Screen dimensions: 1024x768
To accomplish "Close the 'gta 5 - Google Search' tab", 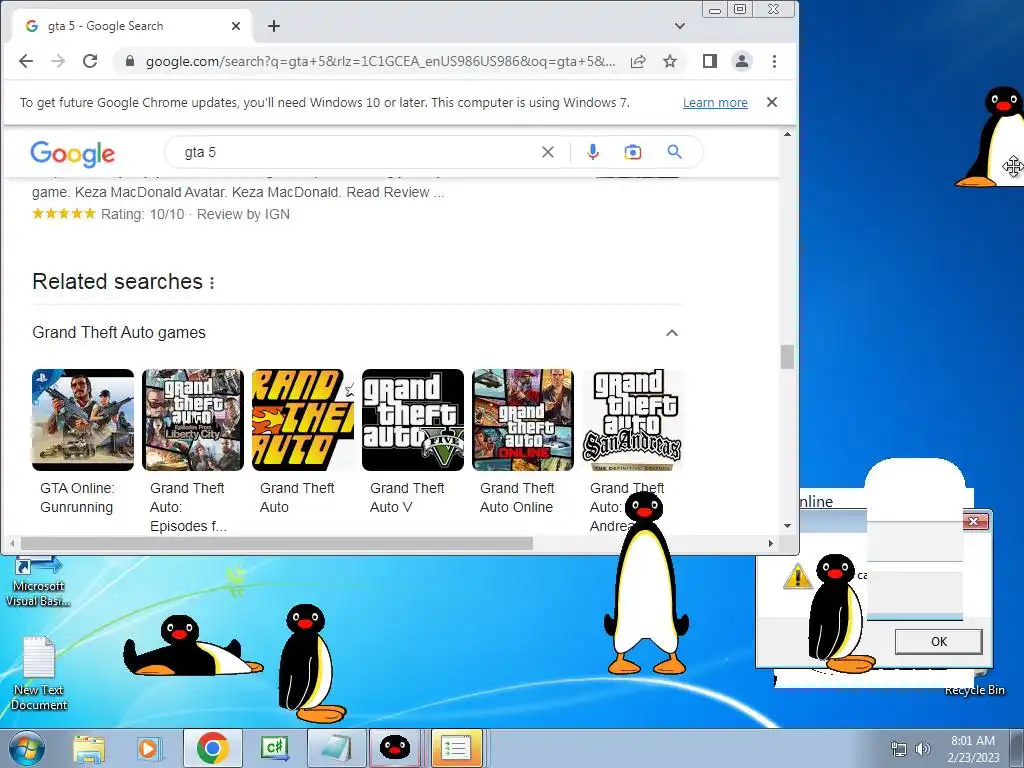I will coord(236,26).
